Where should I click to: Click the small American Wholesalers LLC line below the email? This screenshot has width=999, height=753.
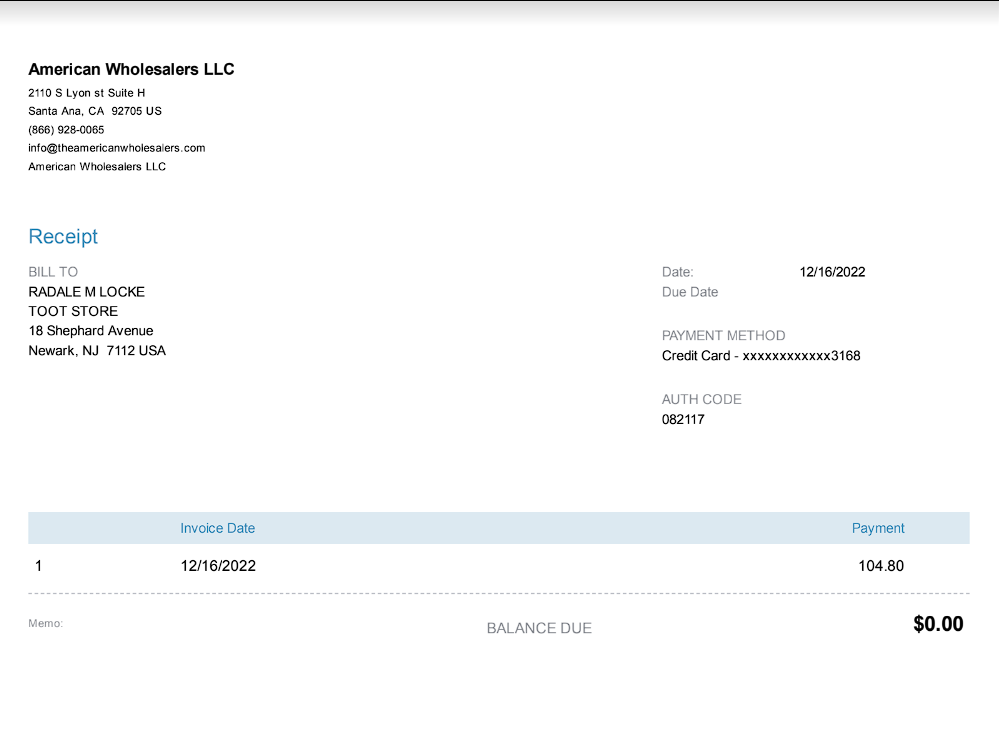pyautogui.click(x=97, y=166)
